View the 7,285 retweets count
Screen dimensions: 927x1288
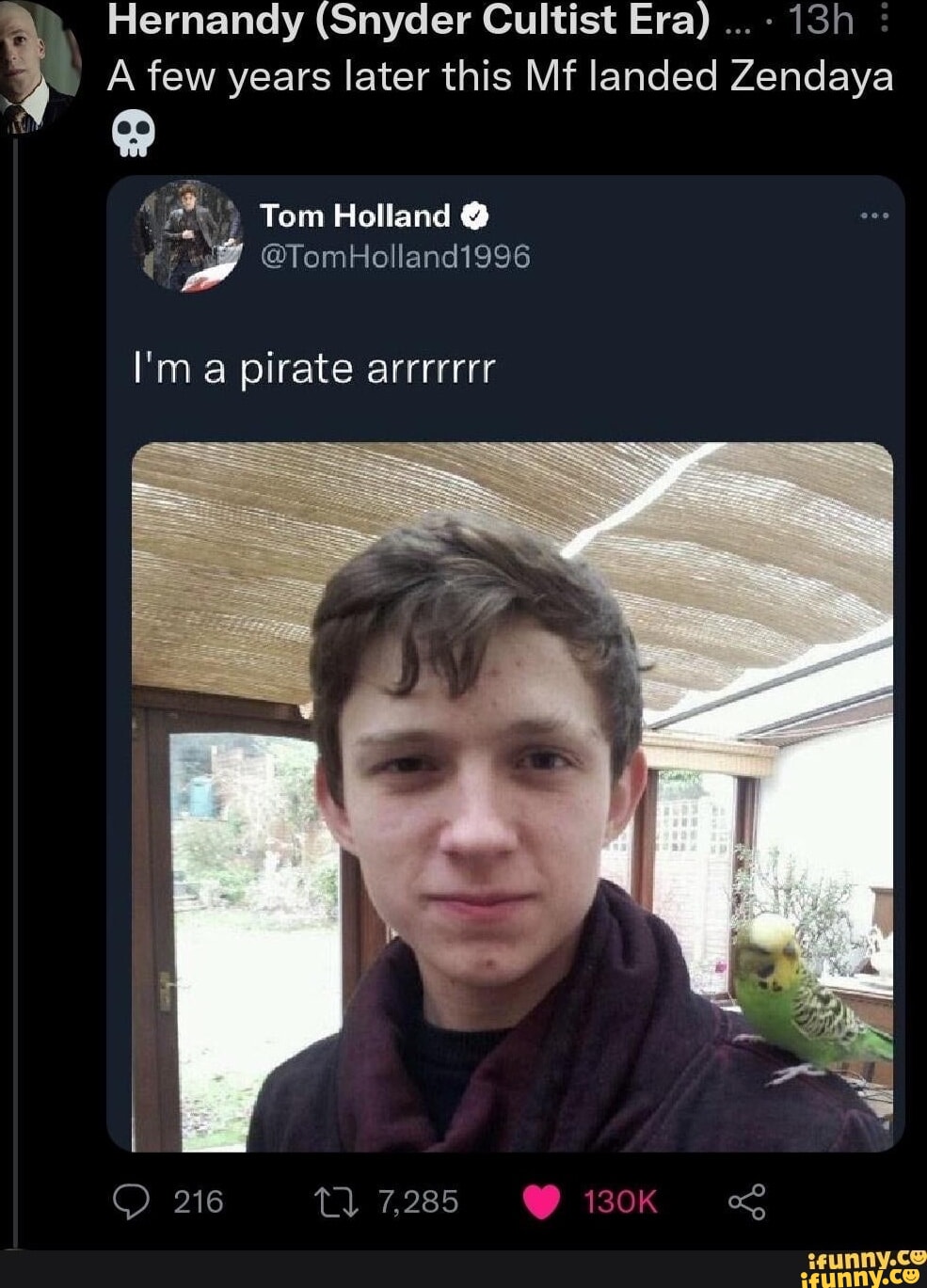(418, 1201)
